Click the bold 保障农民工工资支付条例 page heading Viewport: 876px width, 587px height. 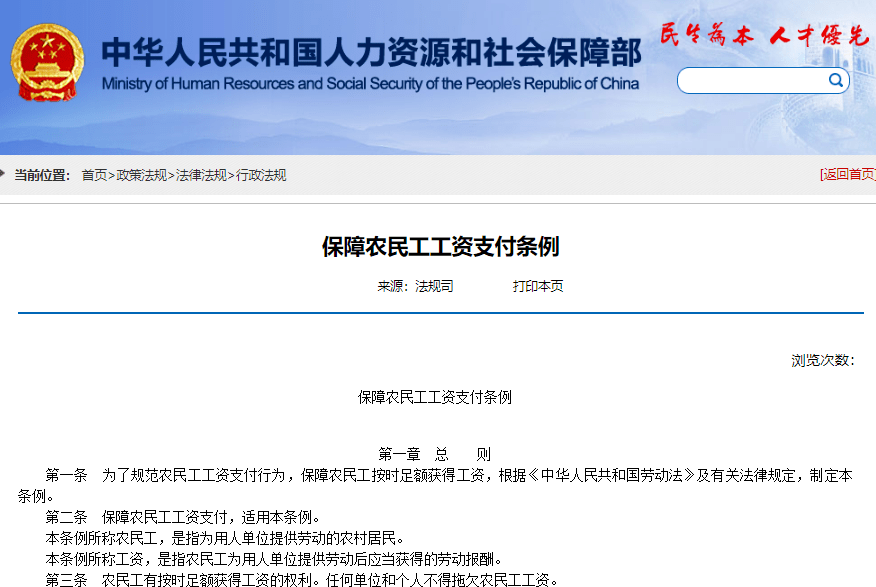440,247
